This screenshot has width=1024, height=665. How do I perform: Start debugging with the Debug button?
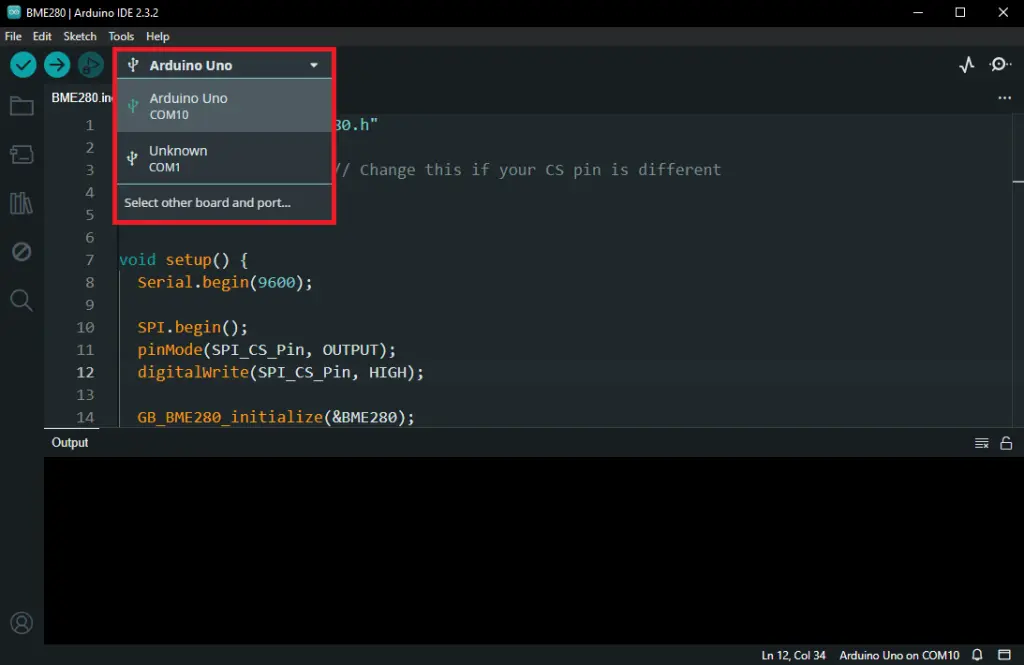91,65
